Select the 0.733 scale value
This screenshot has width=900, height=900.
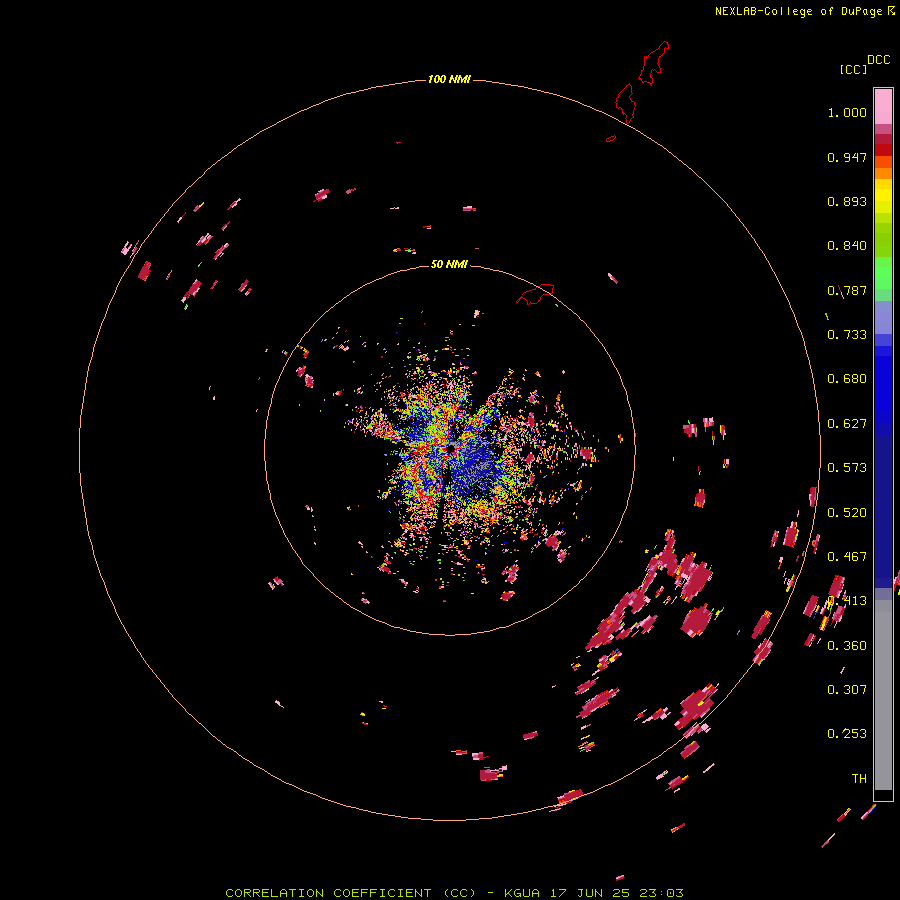coord(847,335)
